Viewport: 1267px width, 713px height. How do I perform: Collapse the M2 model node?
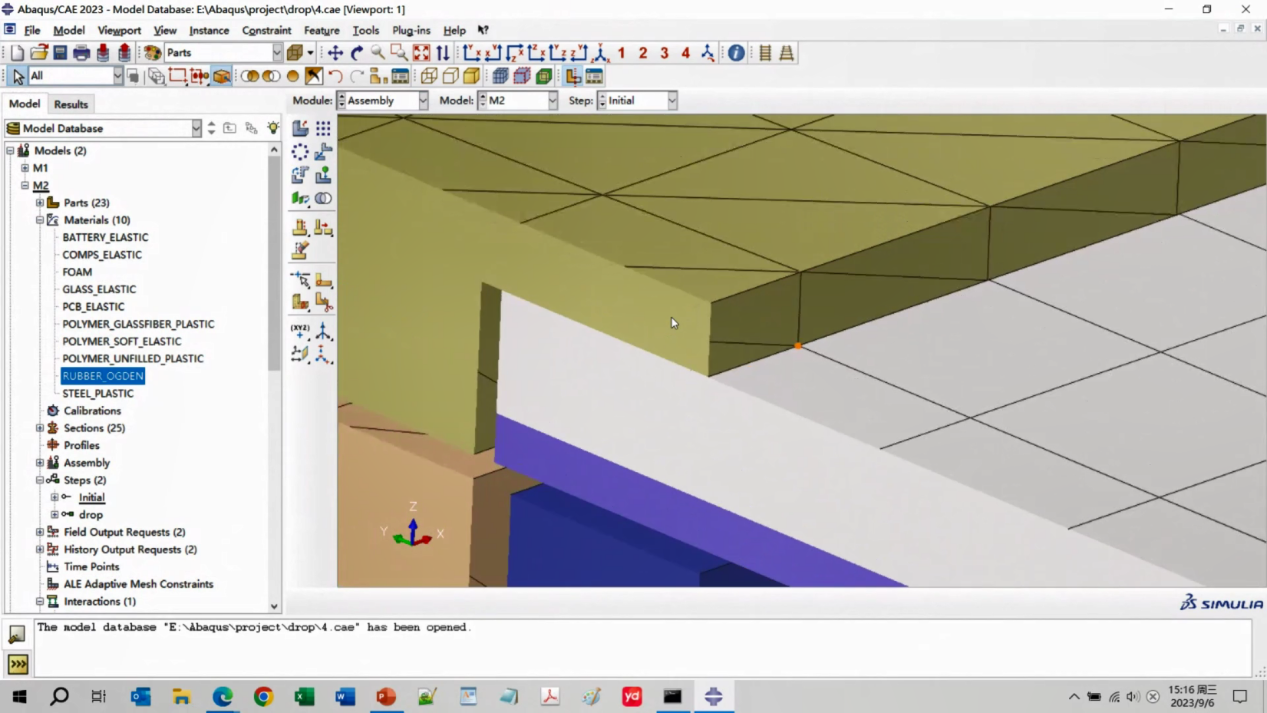coord(25,185)
